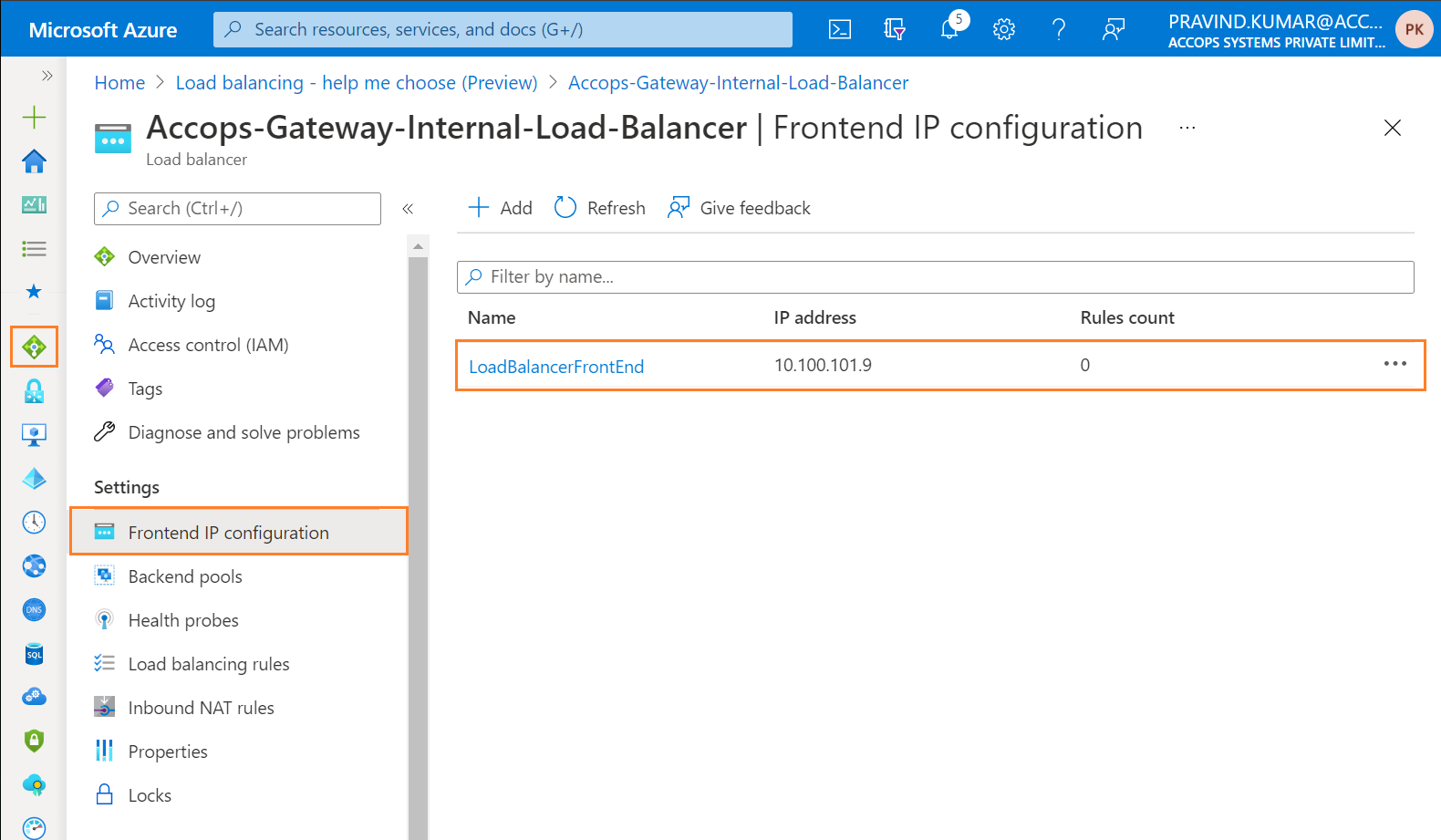Collapse the resource menu with the double chevron
Image resolution: width=1441 pixels, height=840 pixels.
click(408, 209)
